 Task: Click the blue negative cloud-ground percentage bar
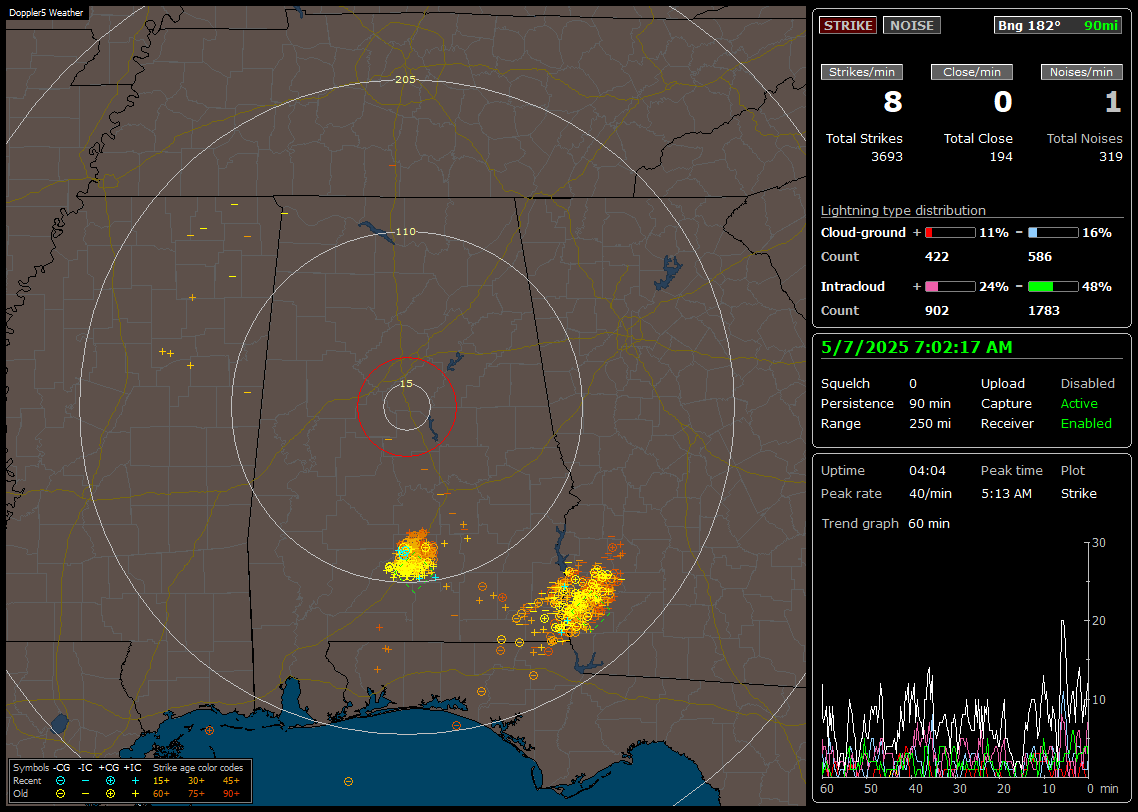pyautogui.click(x=1053, y=233)
